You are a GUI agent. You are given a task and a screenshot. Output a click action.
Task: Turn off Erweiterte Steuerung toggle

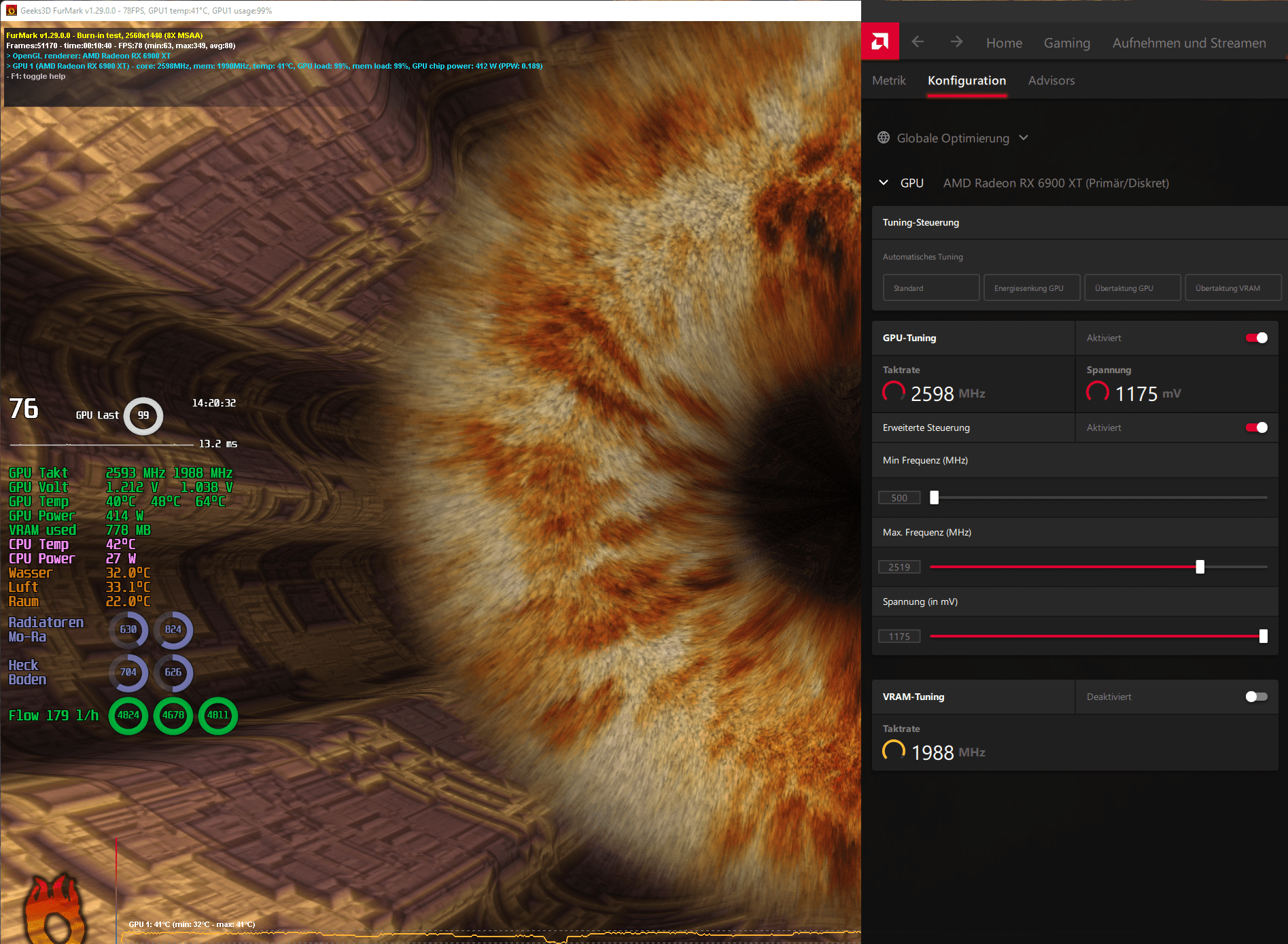tap(1257, 427)
